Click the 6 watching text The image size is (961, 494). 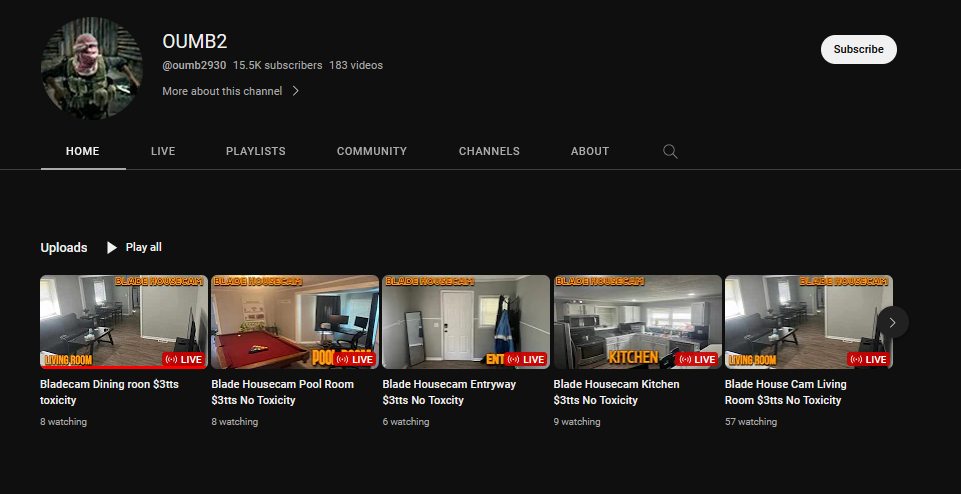point(406,422)
